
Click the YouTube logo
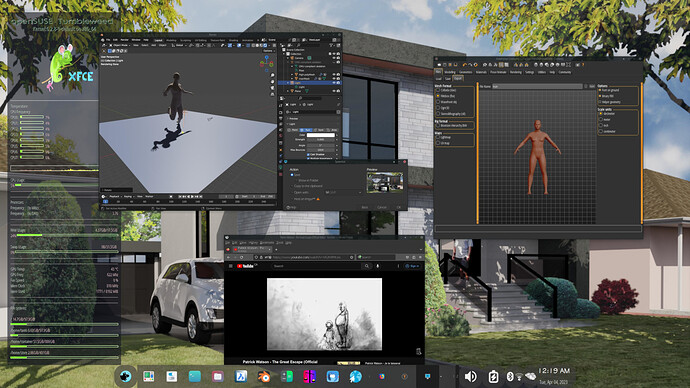click(245, 266)
